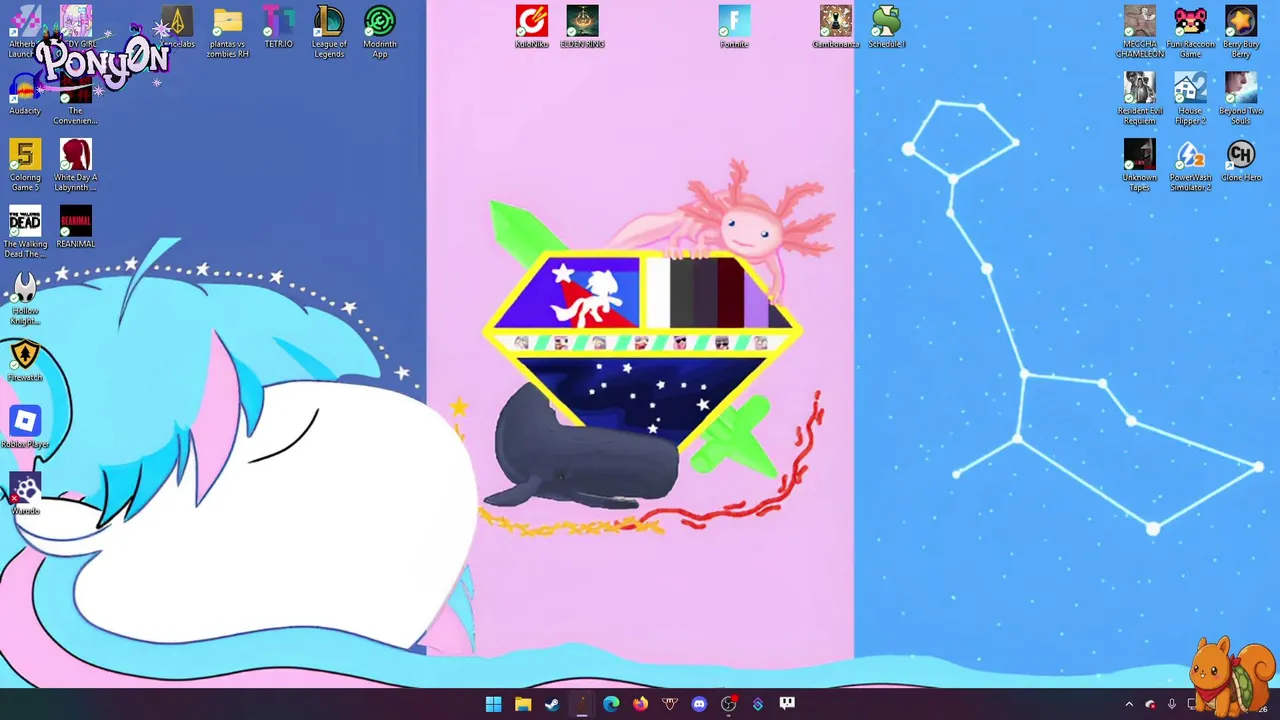Open the Windows Start menu
The height and width of the screenshot is (720, 1280).
493,704
